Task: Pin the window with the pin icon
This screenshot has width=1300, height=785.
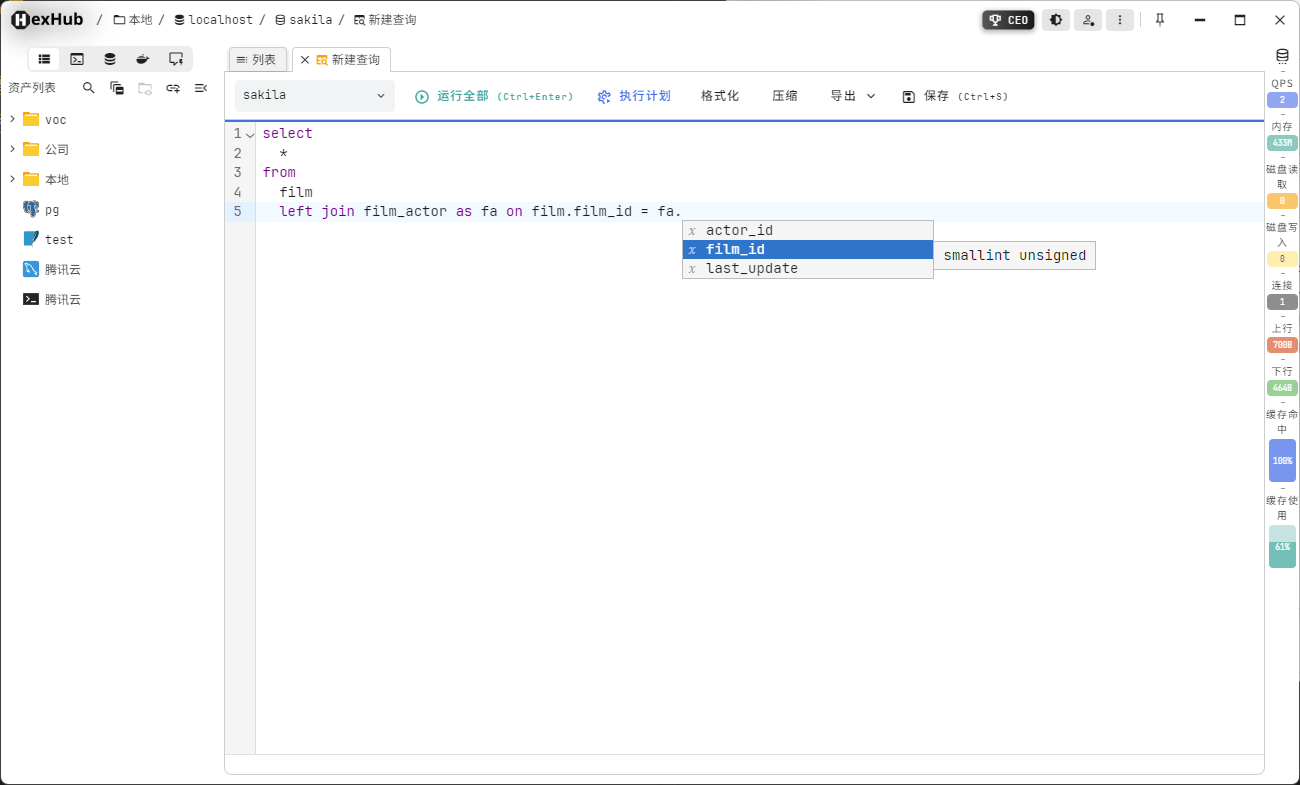Action: (x=1159, y=19)
